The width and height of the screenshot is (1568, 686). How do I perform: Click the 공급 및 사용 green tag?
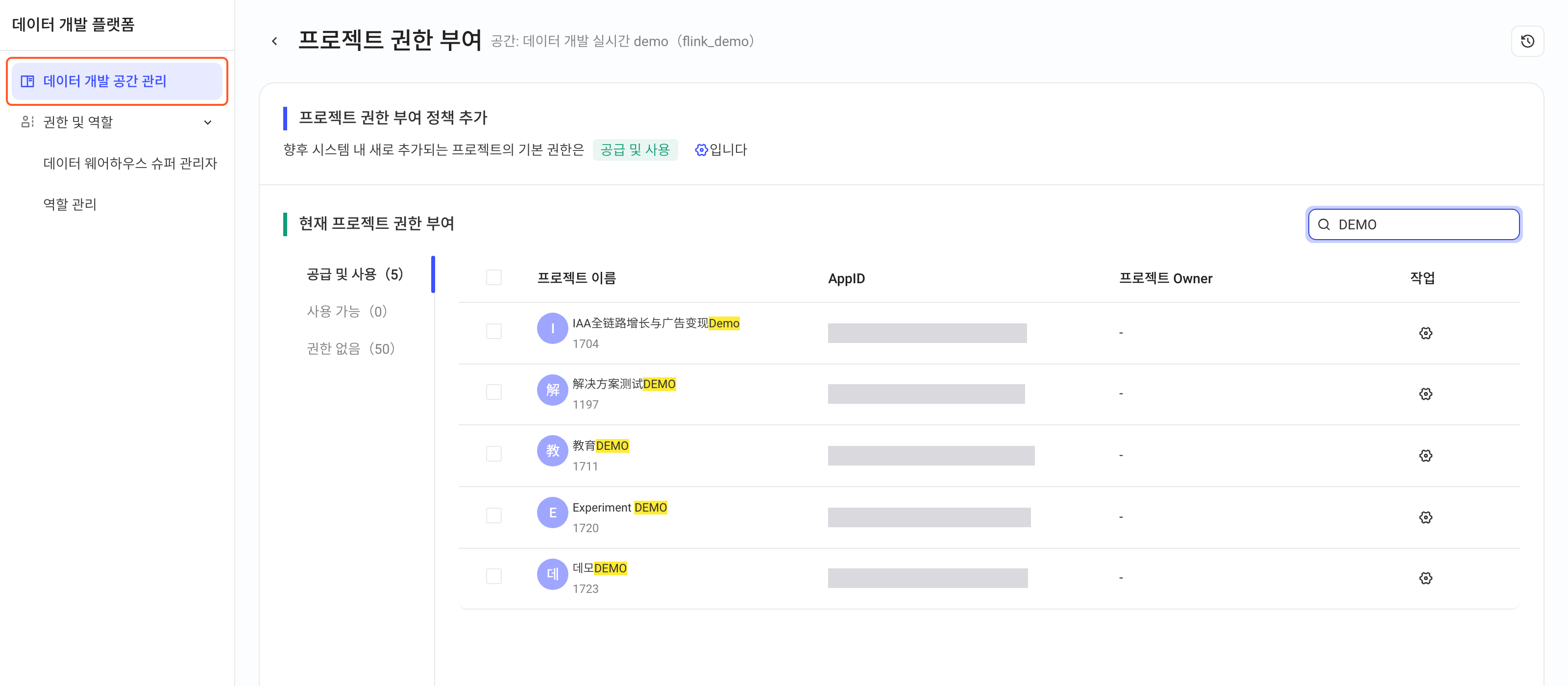[635, 150]
